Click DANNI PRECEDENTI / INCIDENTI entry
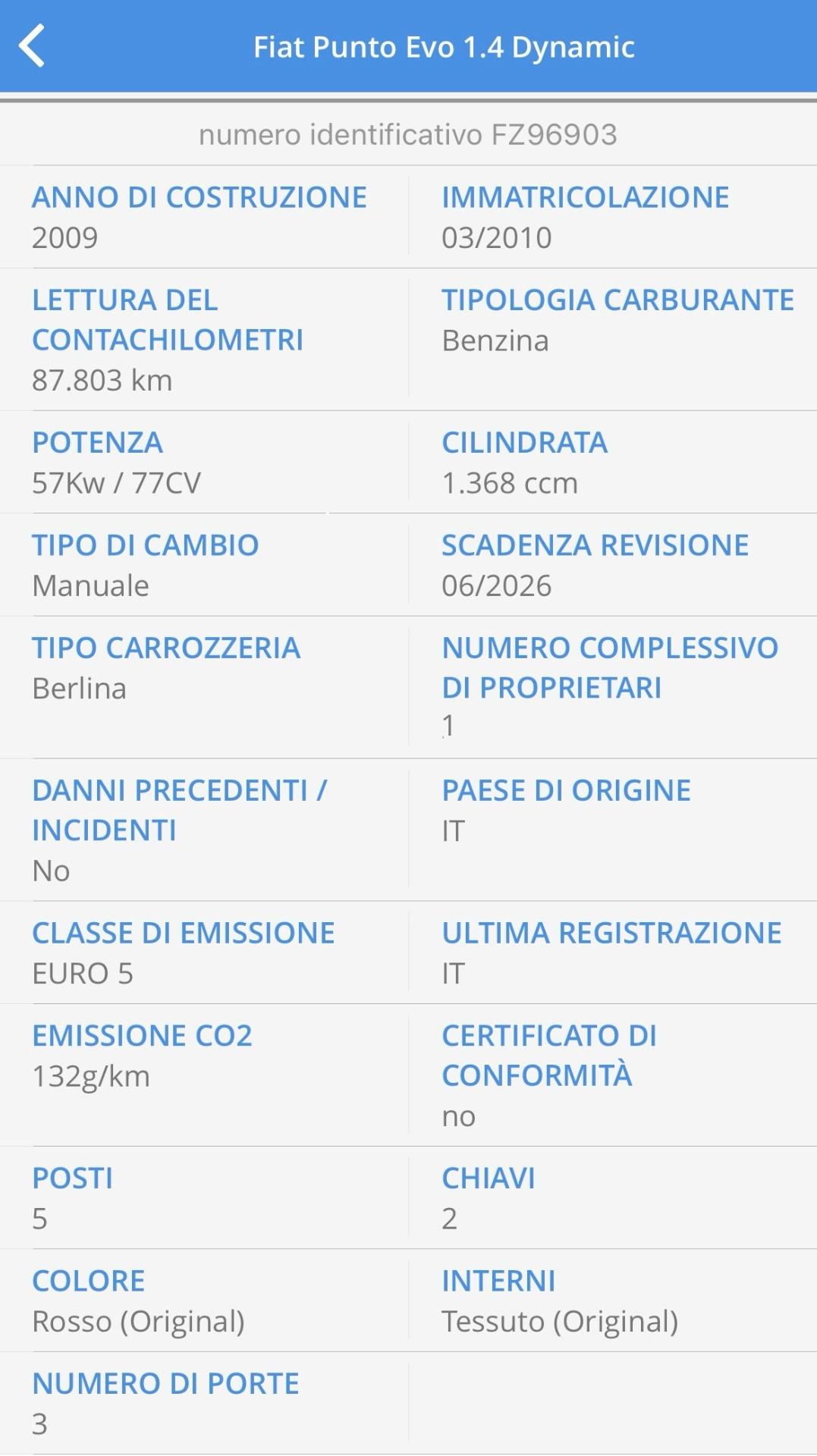Viewport: 817px width, 1456px height. point(180,830)
